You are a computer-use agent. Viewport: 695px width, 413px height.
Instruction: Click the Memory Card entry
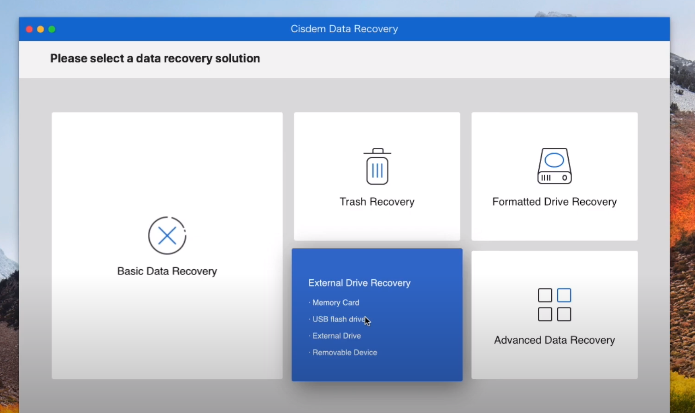(x=336, y=303)
